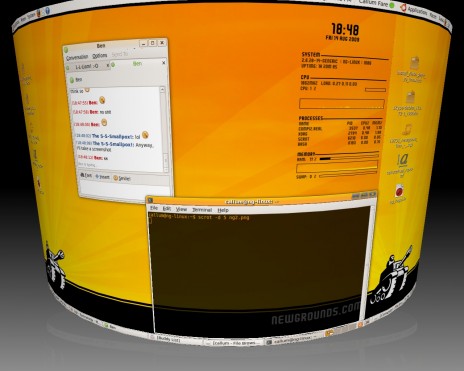This screenshot has width=464, height=371.
Task: Click the SWAP usage bar
Action: [x=348, y=174]
